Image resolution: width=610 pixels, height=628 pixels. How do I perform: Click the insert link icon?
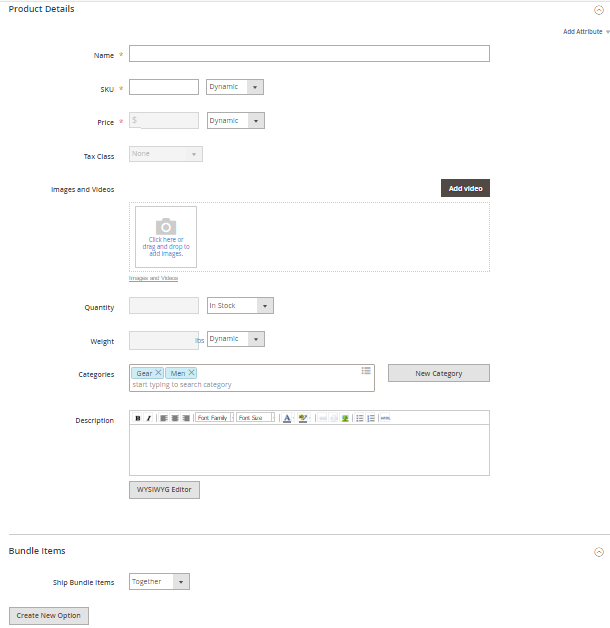[322, 418]
